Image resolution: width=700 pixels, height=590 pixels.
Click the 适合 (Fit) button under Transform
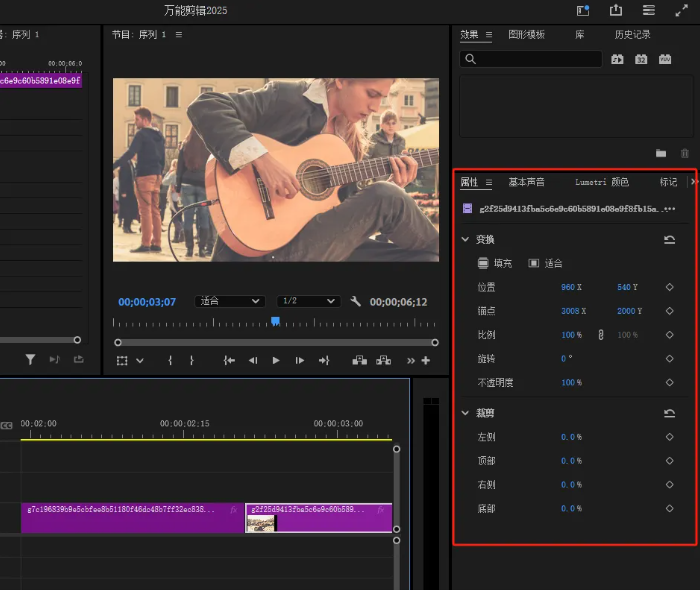[x=546, y=263]
